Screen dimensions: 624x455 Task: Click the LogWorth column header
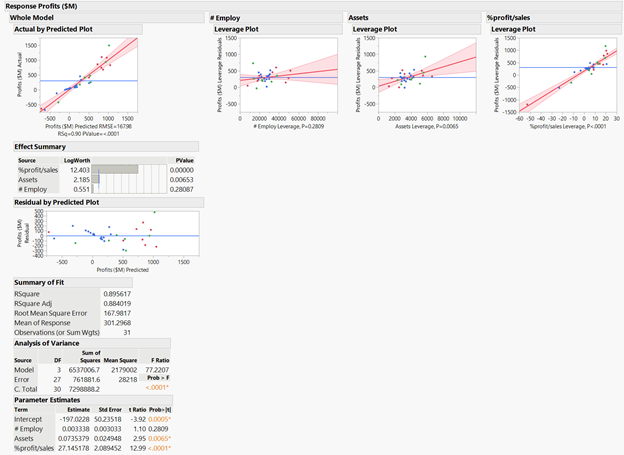[x=77, y=160]
